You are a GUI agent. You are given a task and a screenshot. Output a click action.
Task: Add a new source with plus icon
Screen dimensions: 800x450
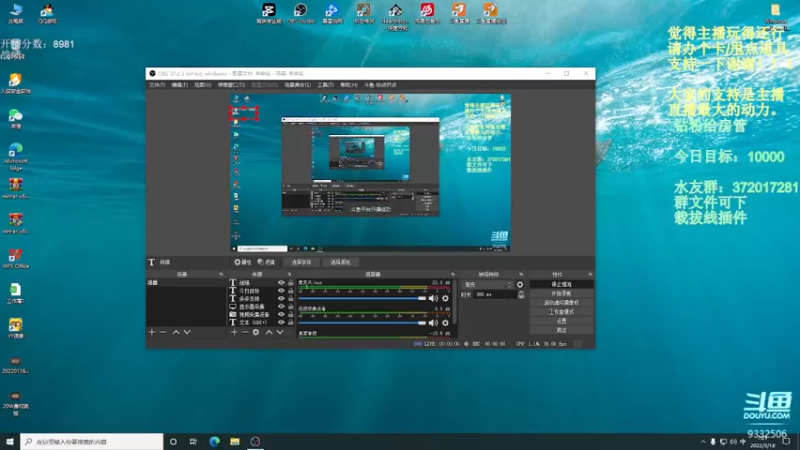[x=234, y=332]
